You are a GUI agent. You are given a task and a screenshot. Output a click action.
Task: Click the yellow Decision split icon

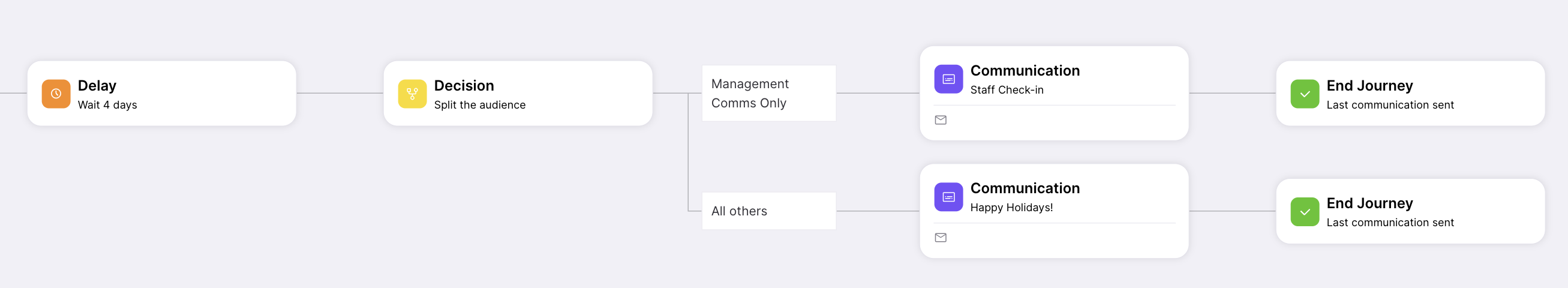412,94
